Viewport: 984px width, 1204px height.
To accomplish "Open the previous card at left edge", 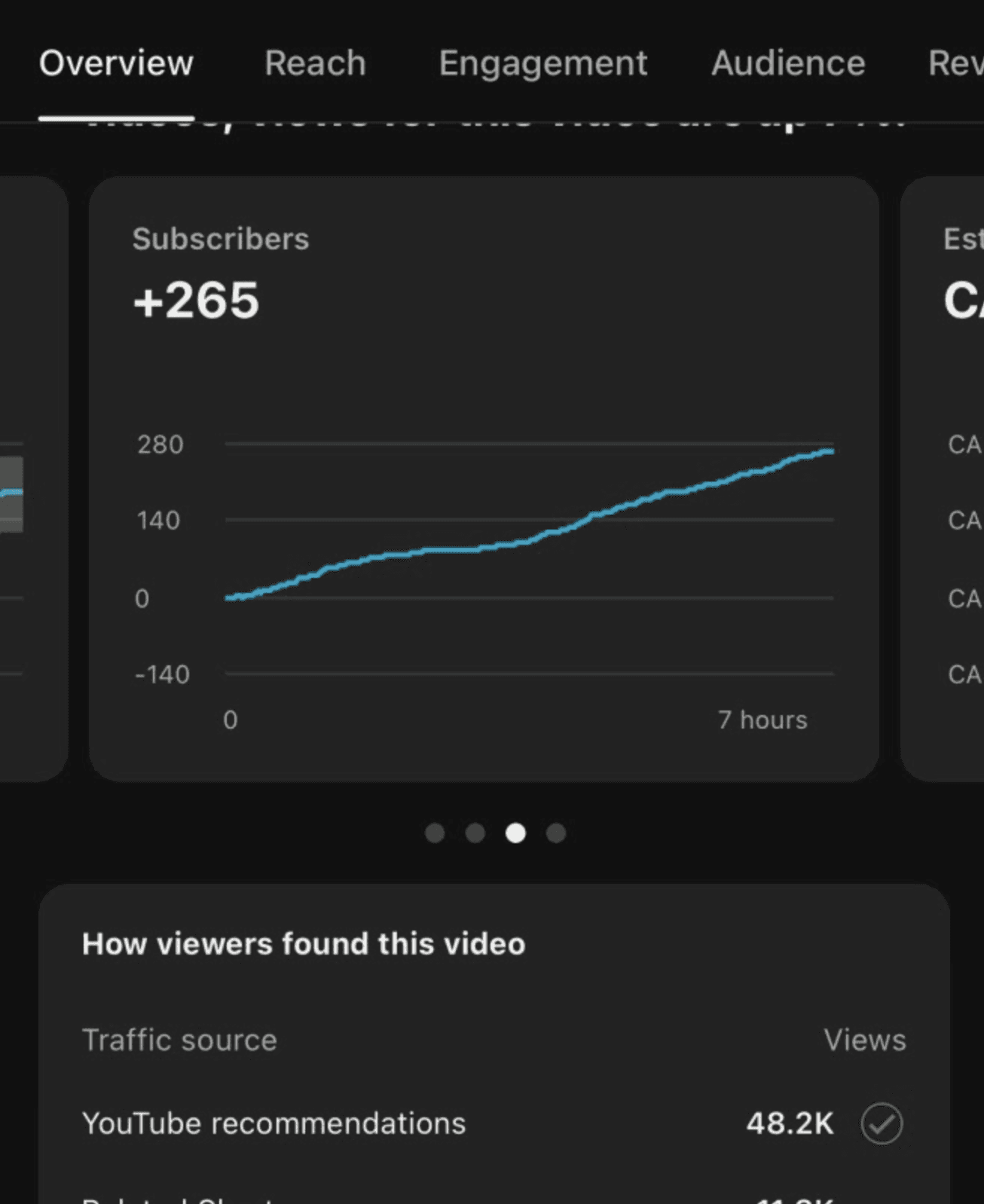I will click(x=34, y=479).
